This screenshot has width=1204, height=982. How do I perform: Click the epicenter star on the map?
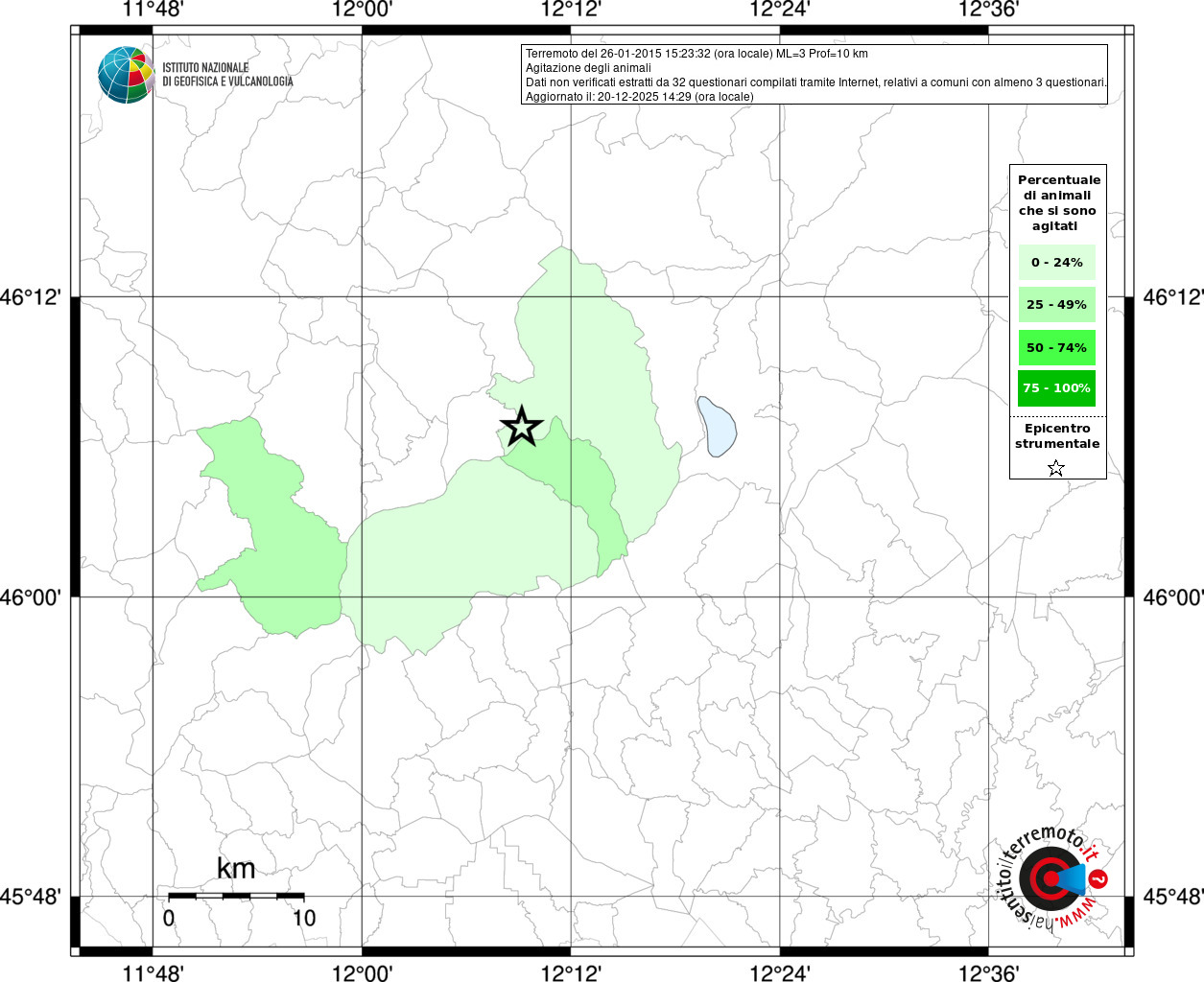[x=522, y=426]
